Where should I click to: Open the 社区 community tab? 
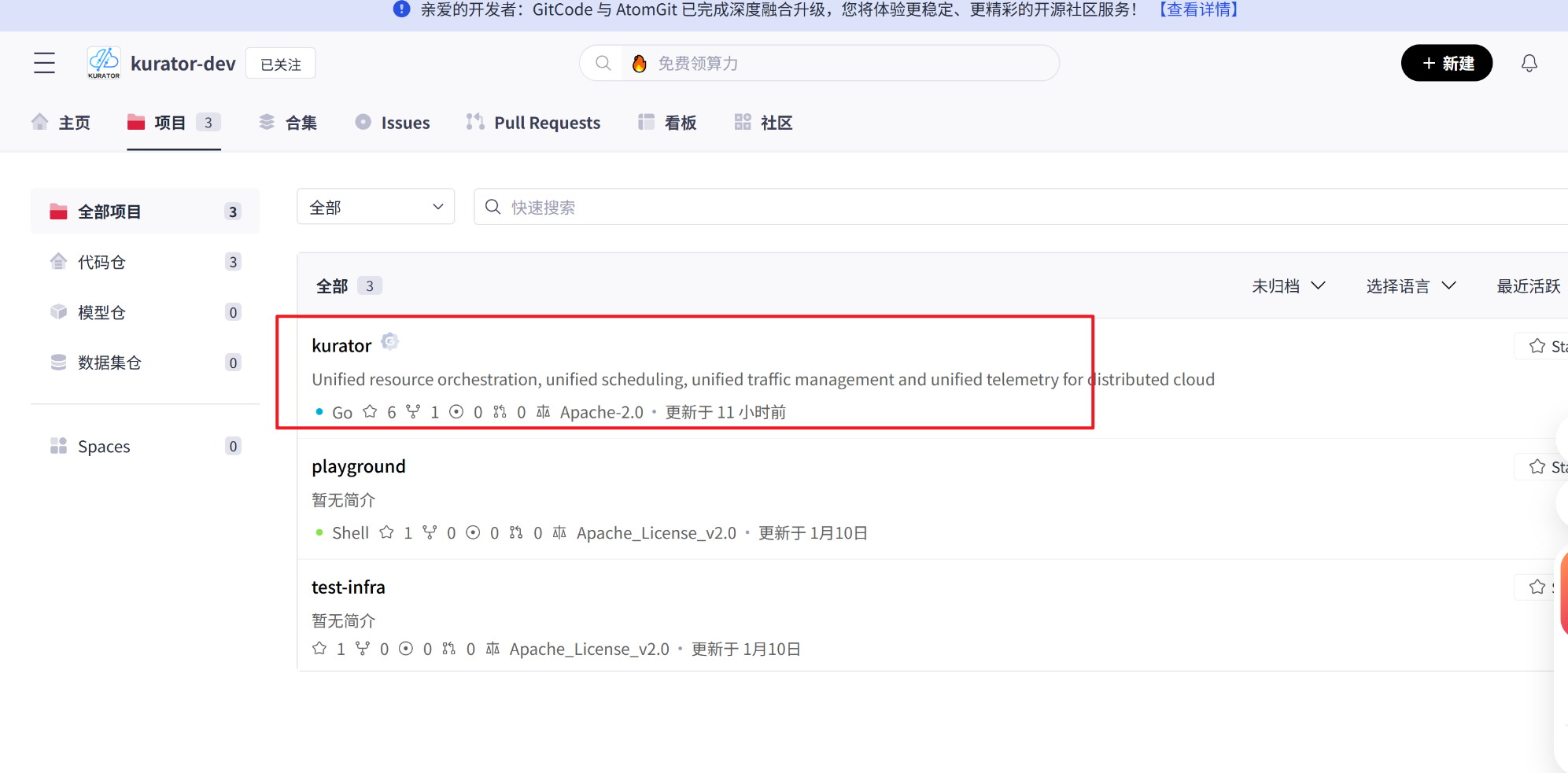tap(763, 123)
